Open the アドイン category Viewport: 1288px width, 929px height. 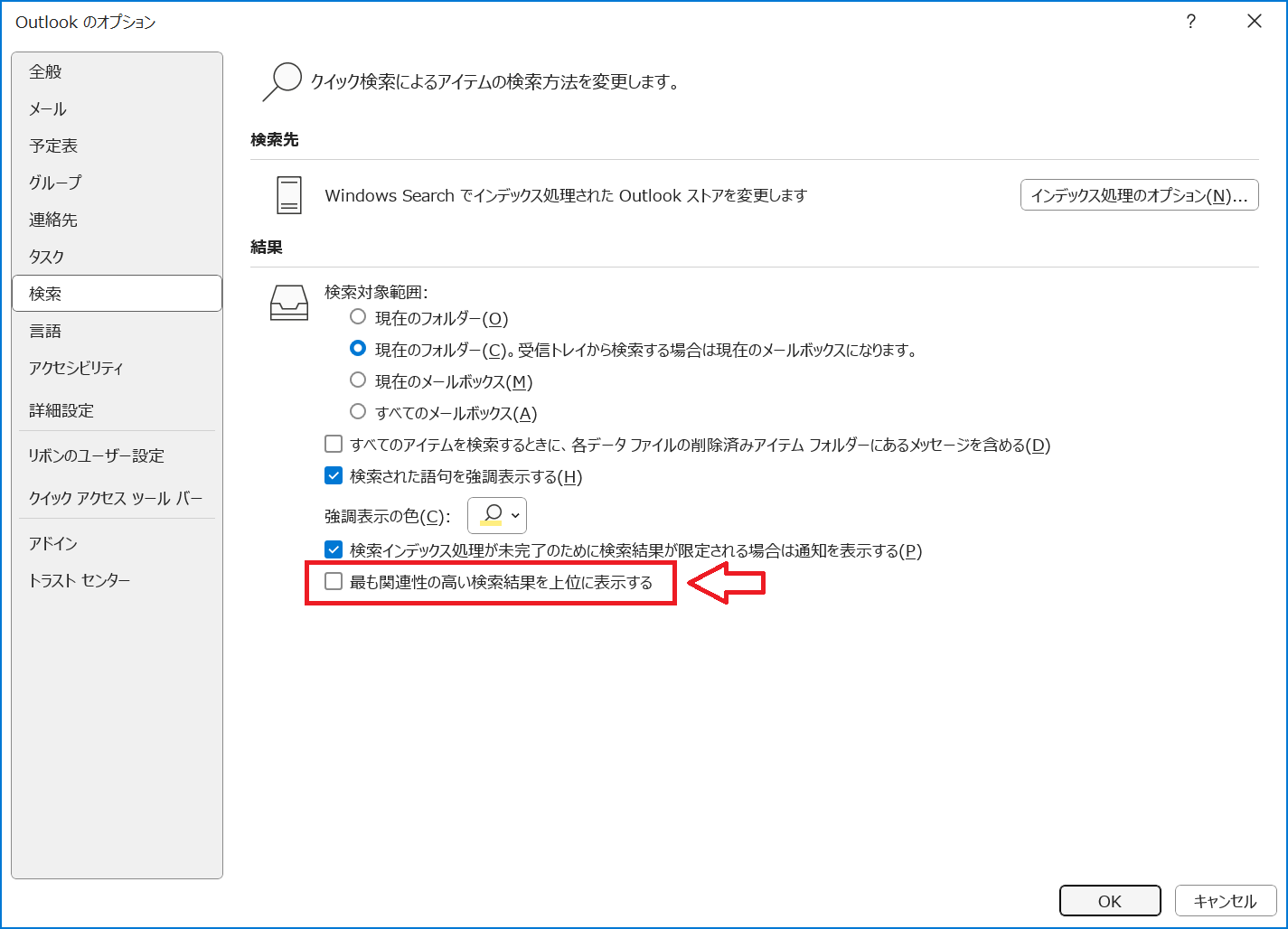117,543
